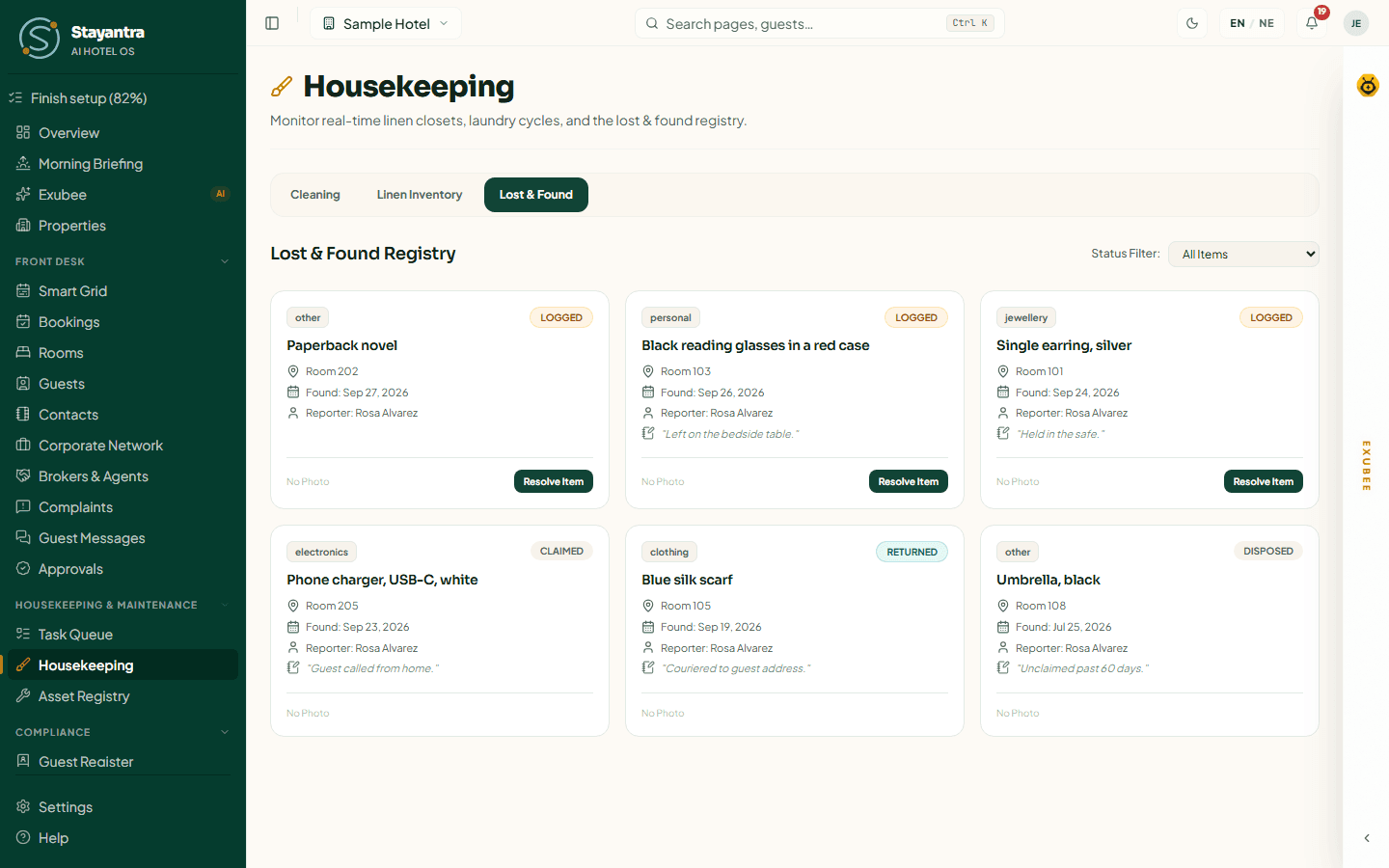Open Corporate Network

coord(123,446)
